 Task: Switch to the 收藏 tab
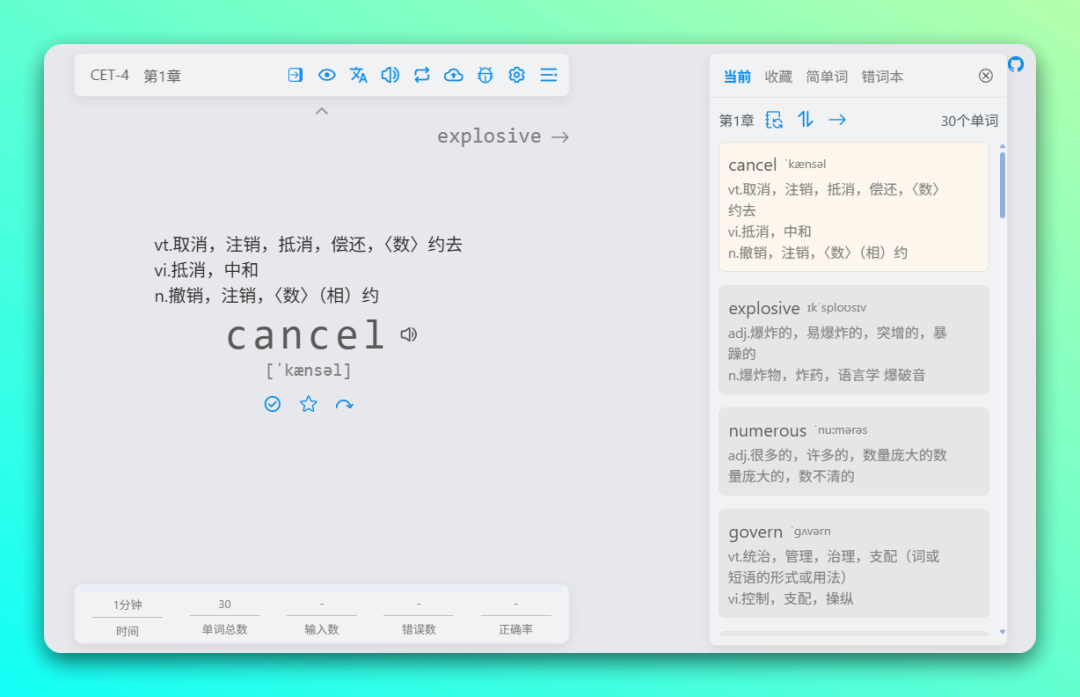click(778, 76)
